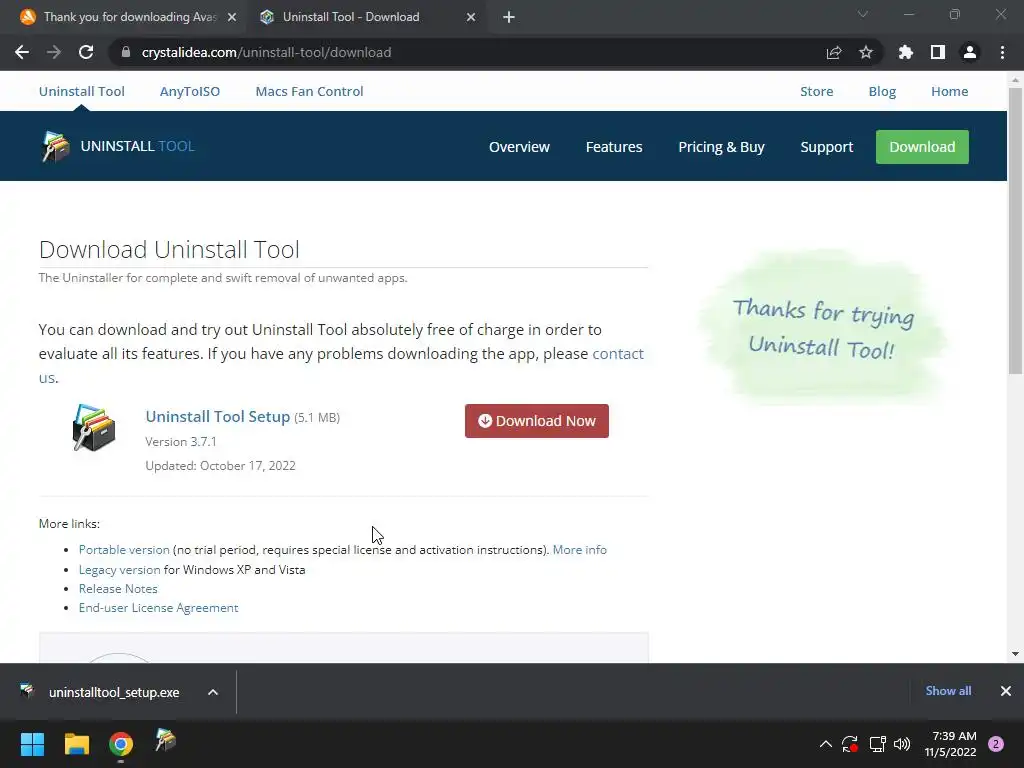View site lock security info
This screenshot has width=1024, height=768.
[x=125, y=52]
